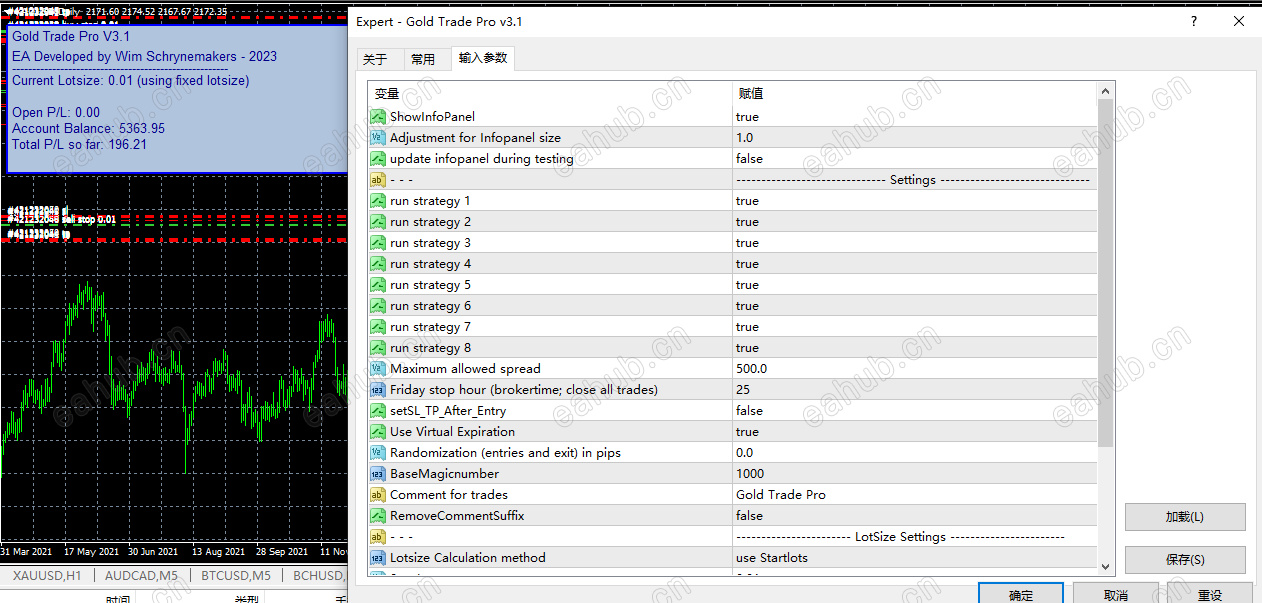Click the run strategy 6 row icon
This screenshot has height=603, width=1262.
tap(378, 306)
